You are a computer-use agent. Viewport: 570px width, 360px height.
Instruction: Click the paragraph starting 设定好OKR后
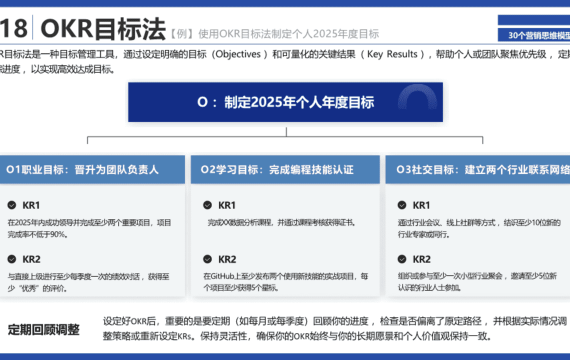point(335,328)
